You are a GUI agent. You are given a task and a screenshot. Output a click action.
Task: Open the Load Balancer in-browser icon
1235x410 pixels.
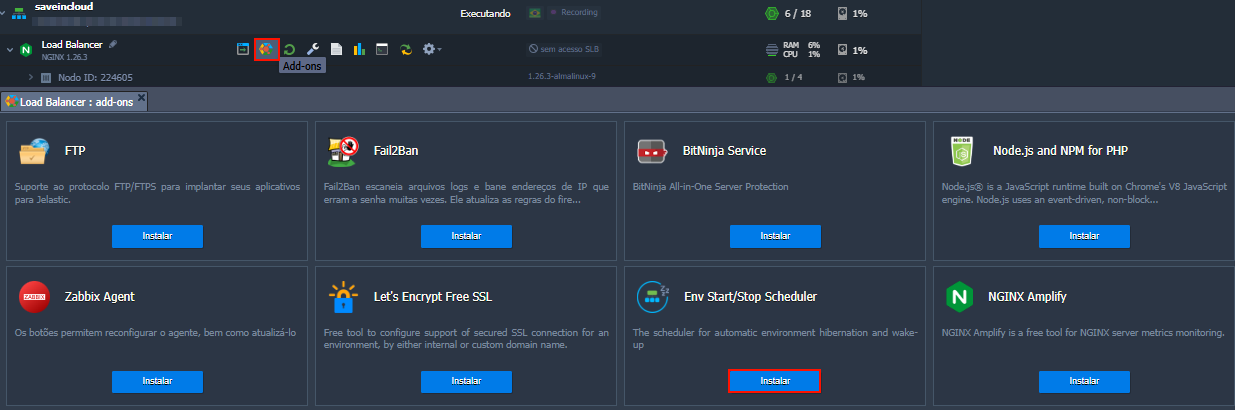243,49
